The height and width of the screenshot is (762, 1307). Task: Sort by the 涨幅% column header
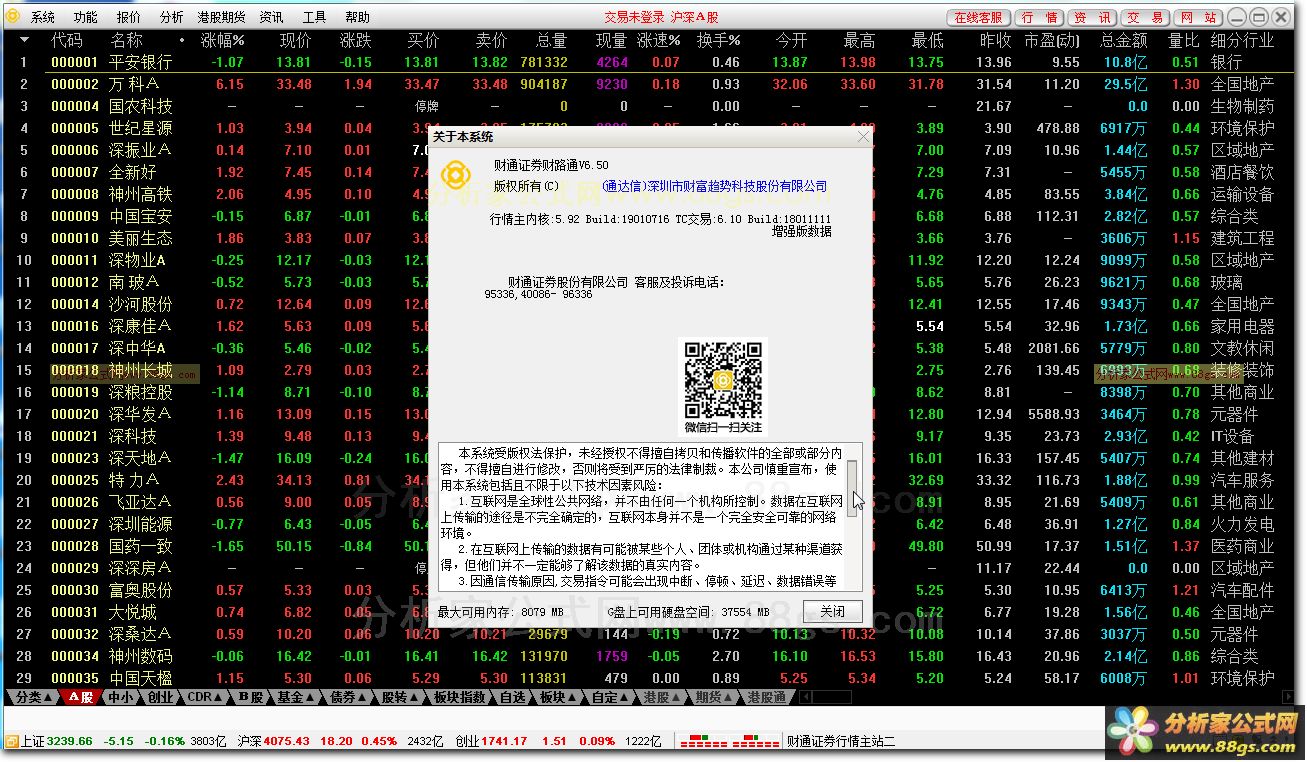(222, 41)
